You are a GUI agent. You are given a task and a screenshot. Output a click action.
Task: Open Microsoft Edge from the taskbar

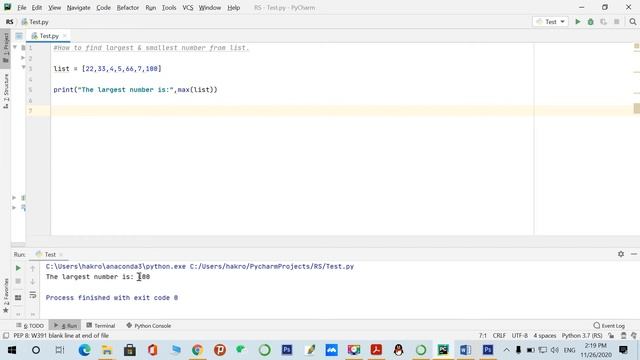point(84,350)
